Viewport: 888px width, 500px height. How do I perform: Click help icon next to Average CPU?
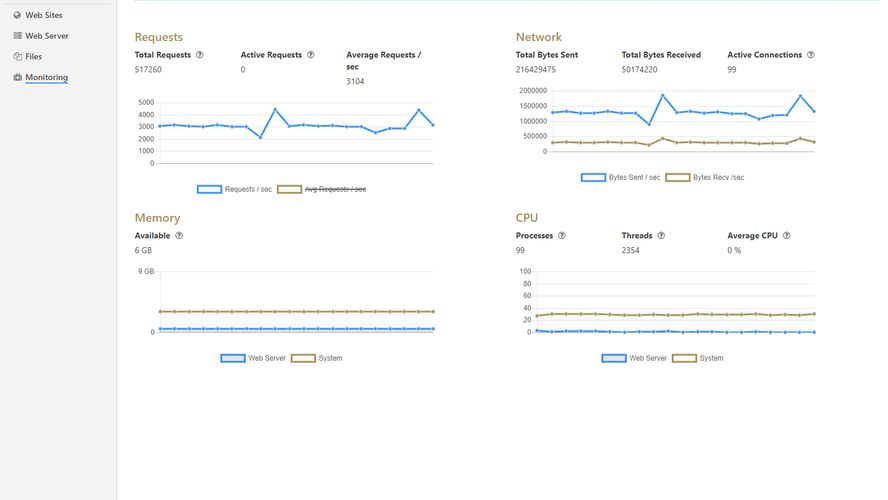pyautogui.click(x=787, y=236)
